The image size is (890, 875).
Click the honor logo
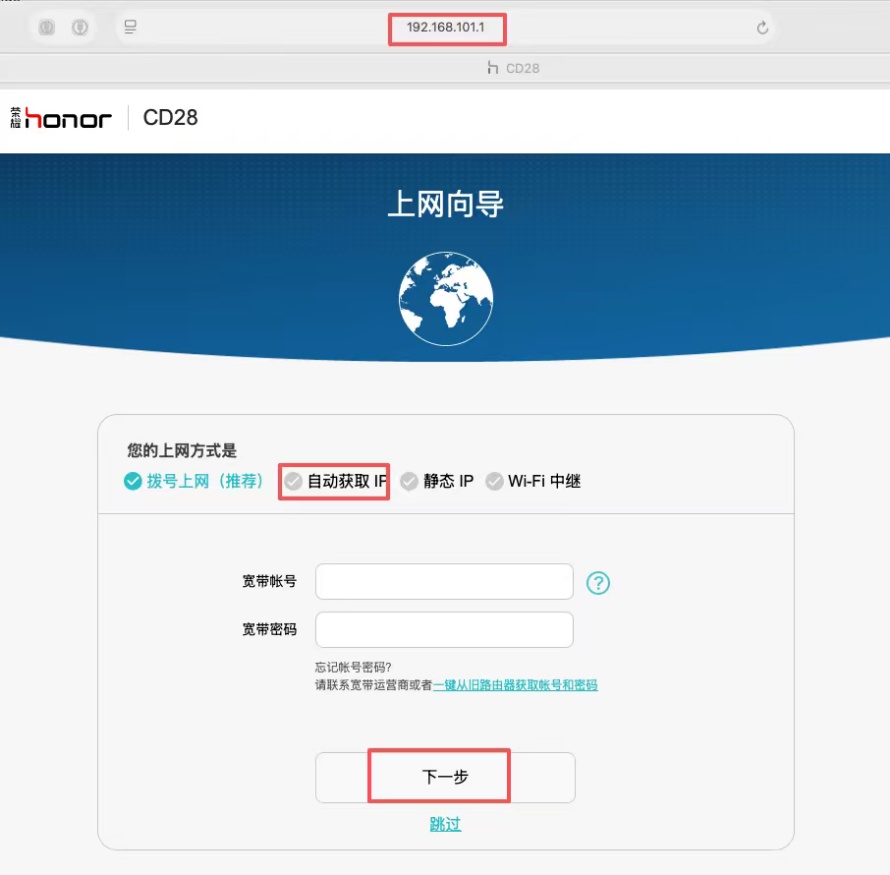[x=61, y=118]
